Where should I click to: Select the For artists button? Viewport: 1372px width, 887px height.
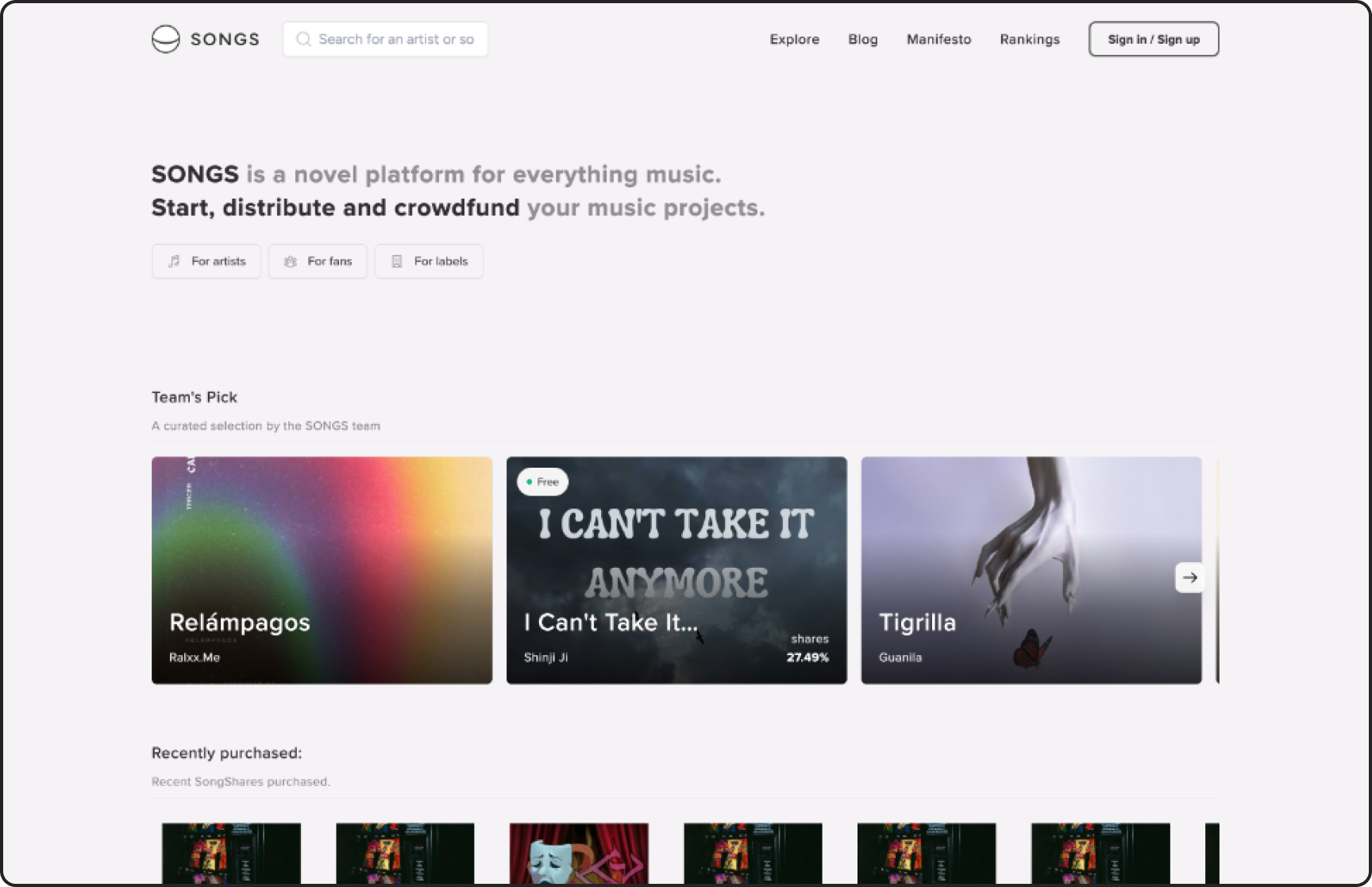point(206,261)
